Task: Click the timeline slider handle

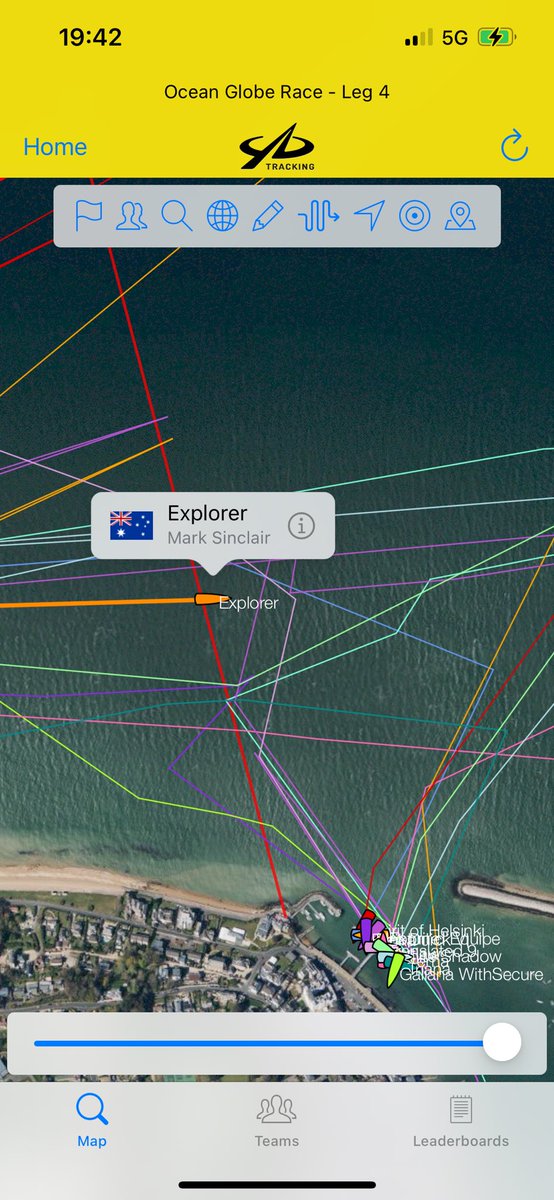Action: pyautogui.click(x=502, y=1042)
